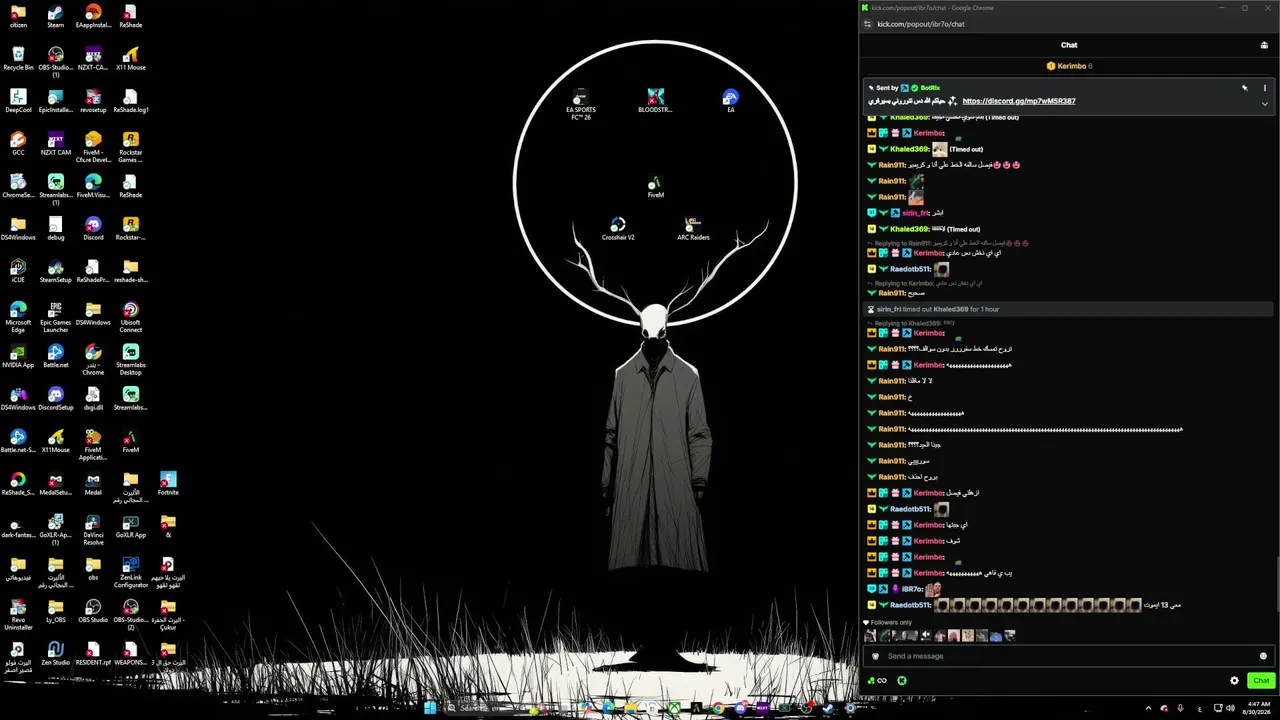This screenshot has width=1280, height=720.
Task: Click iBR7o username in chat
Action: [912, 589]
